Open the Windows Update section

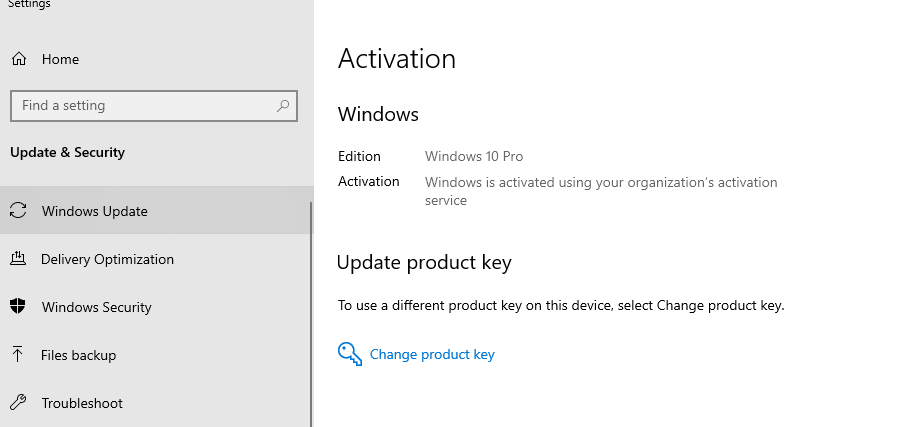pos(94,211)
